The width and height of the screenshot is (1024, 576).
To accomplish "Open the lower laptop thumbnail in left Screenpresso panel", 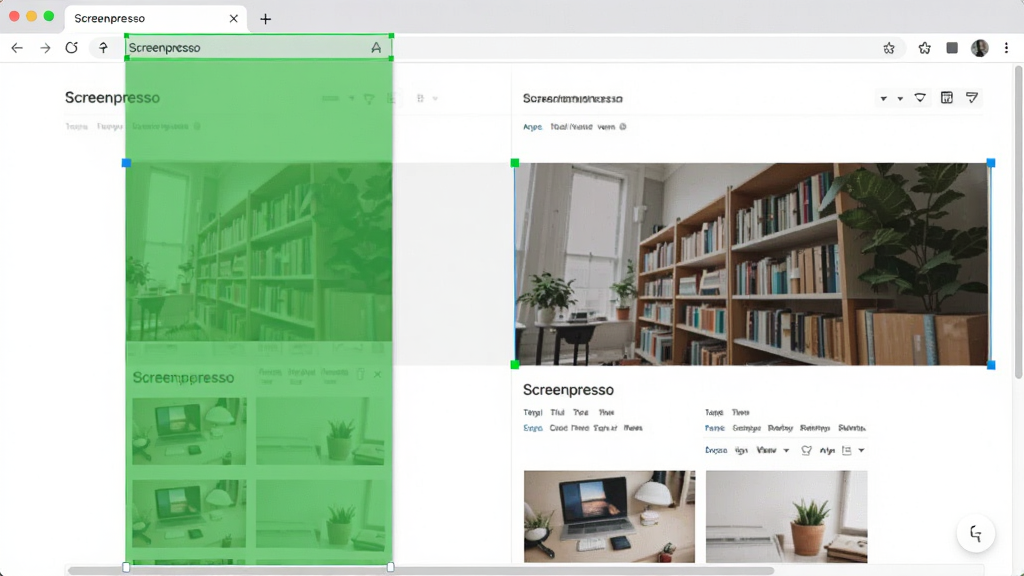I will point(189,514).
